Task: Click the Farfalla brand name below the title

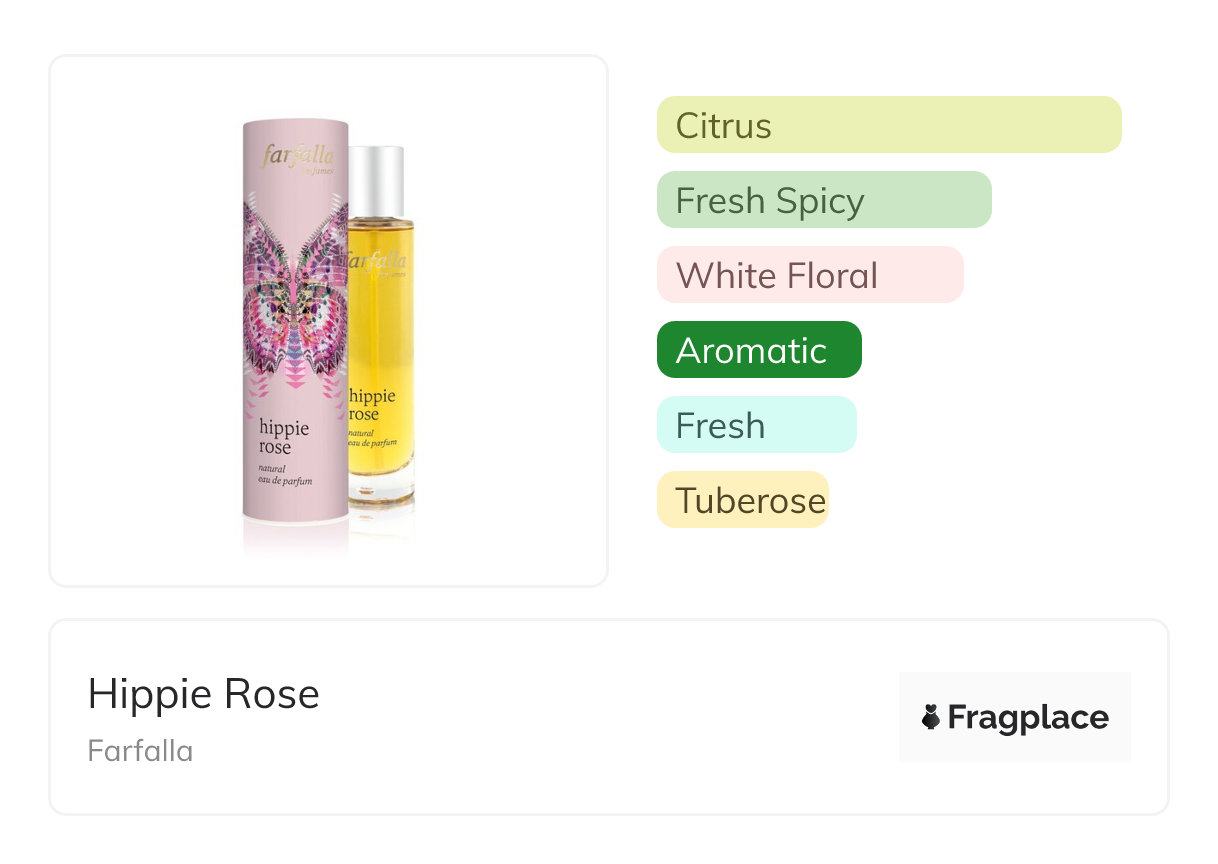Action: (x=140, y=751)
